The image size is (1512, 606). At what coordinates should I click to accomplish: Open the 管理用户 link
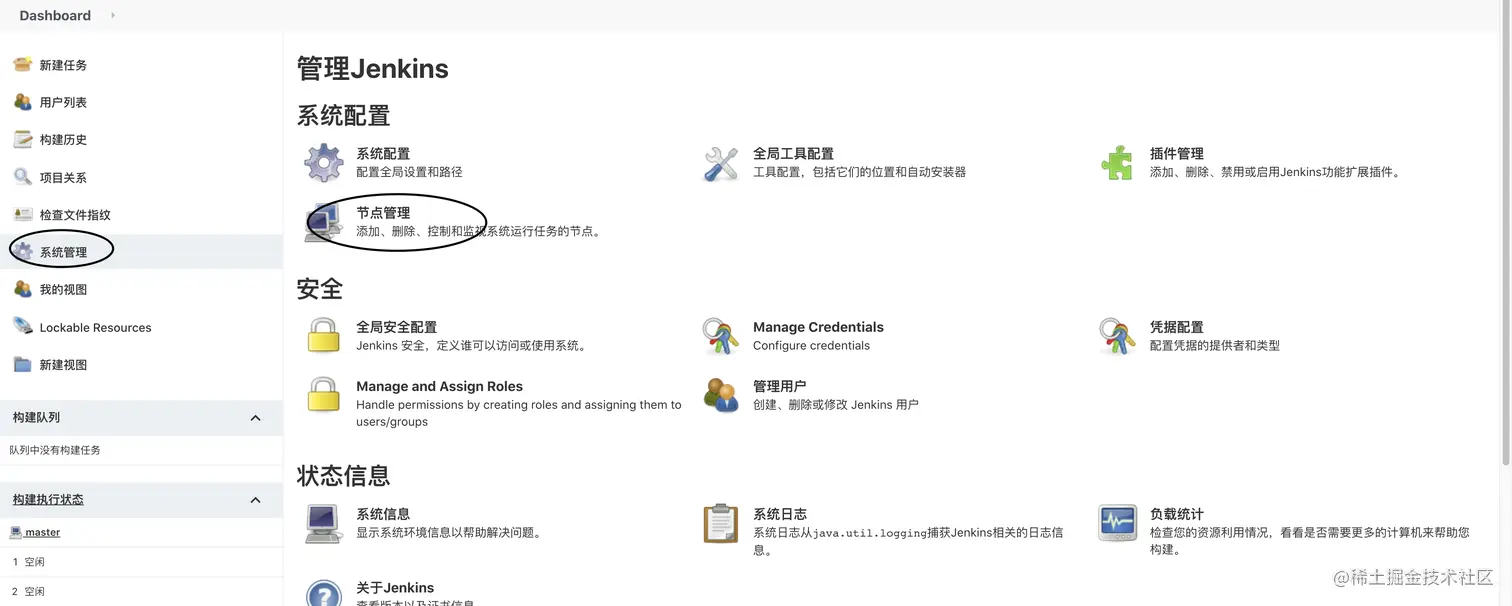tap(779, 386)
